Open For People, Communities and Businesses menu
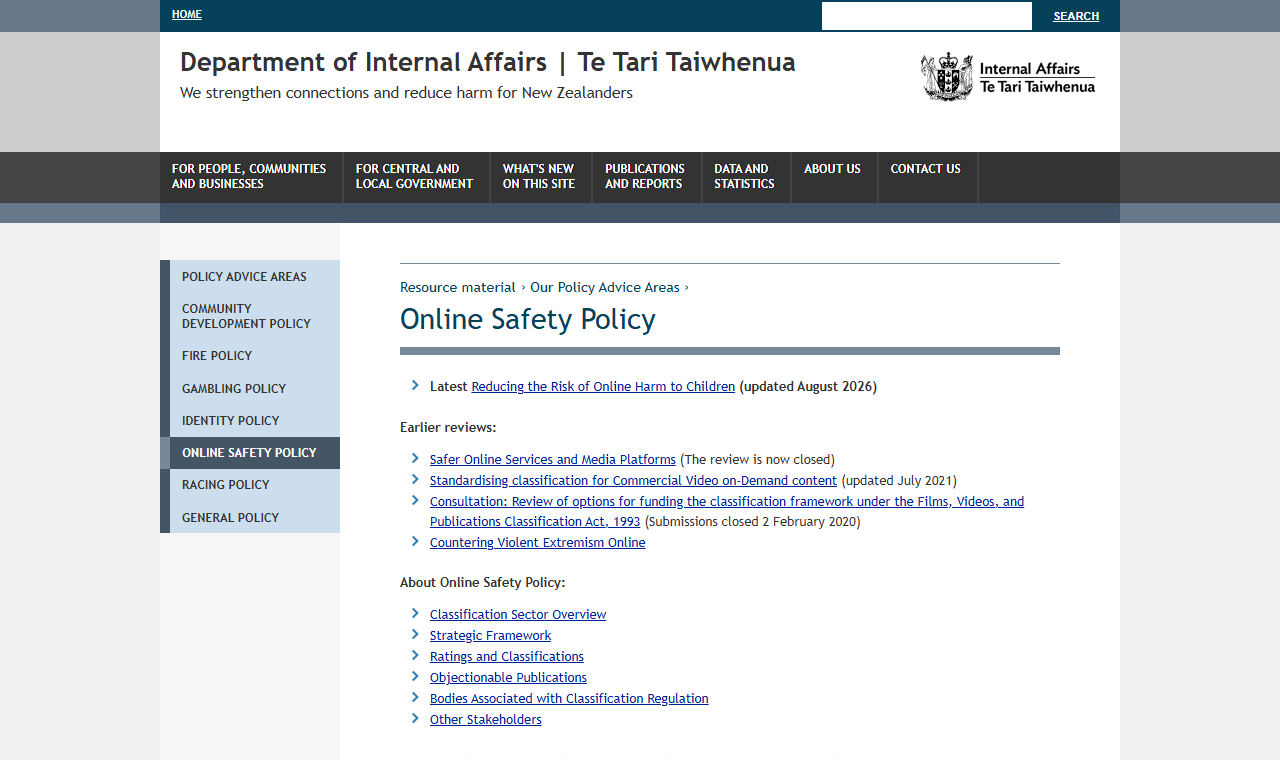 pyautogui.click(x=249, y=176)
